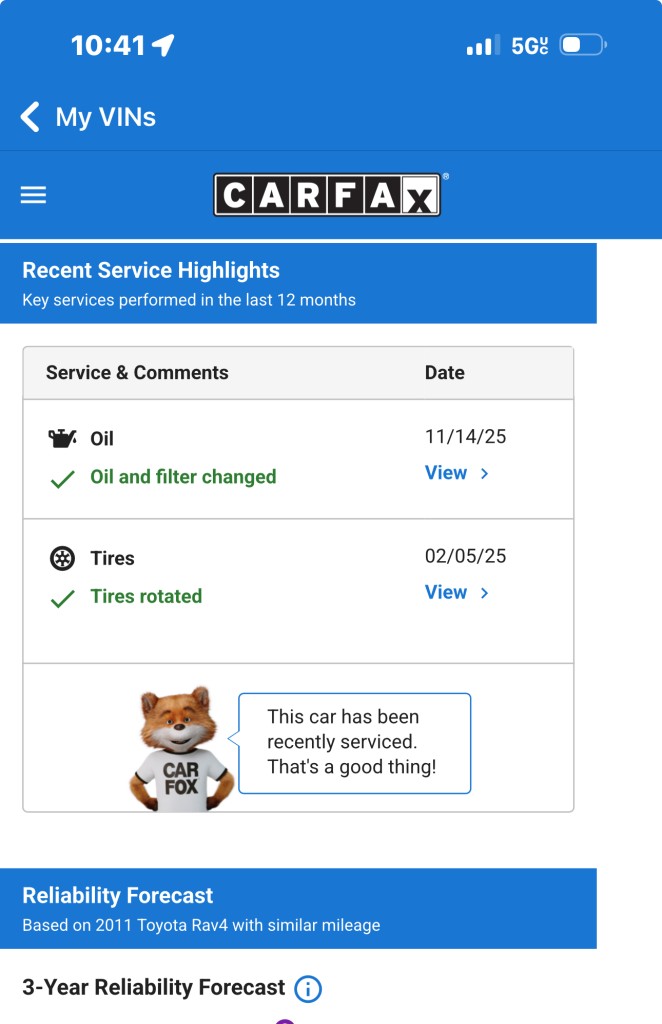The image size is (662, 1024).
Task: Tap the Reliability Forecast section header
Action: coord(118,896)
